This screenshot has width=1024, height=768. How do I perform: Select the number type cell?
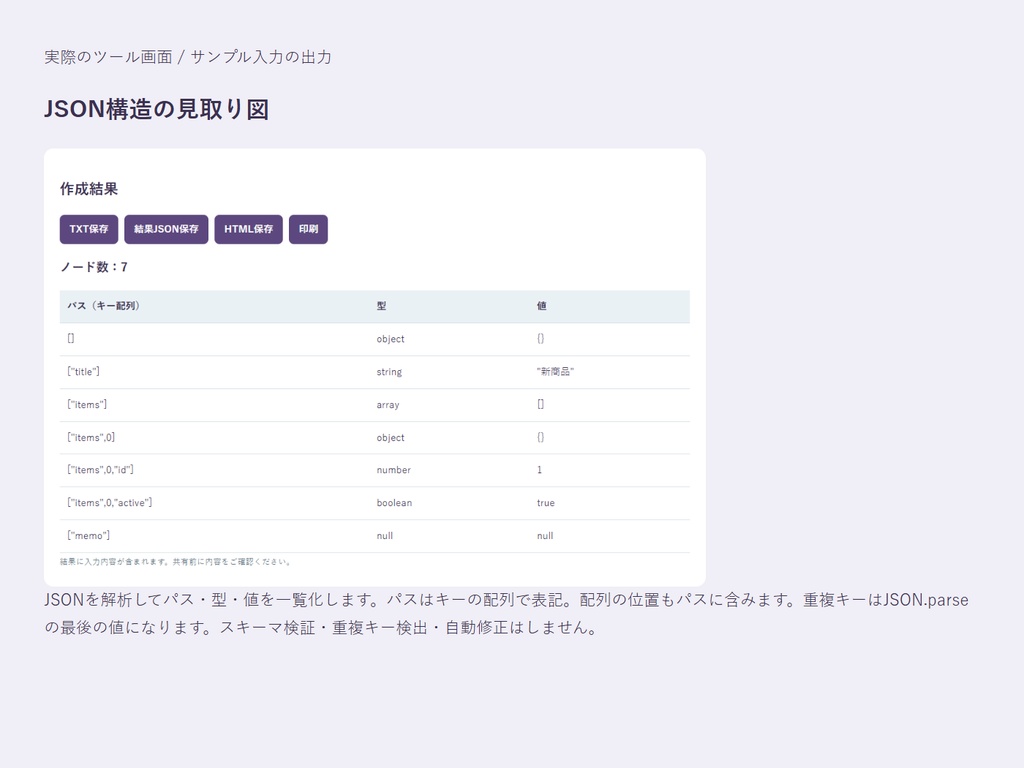click(449, 470)
